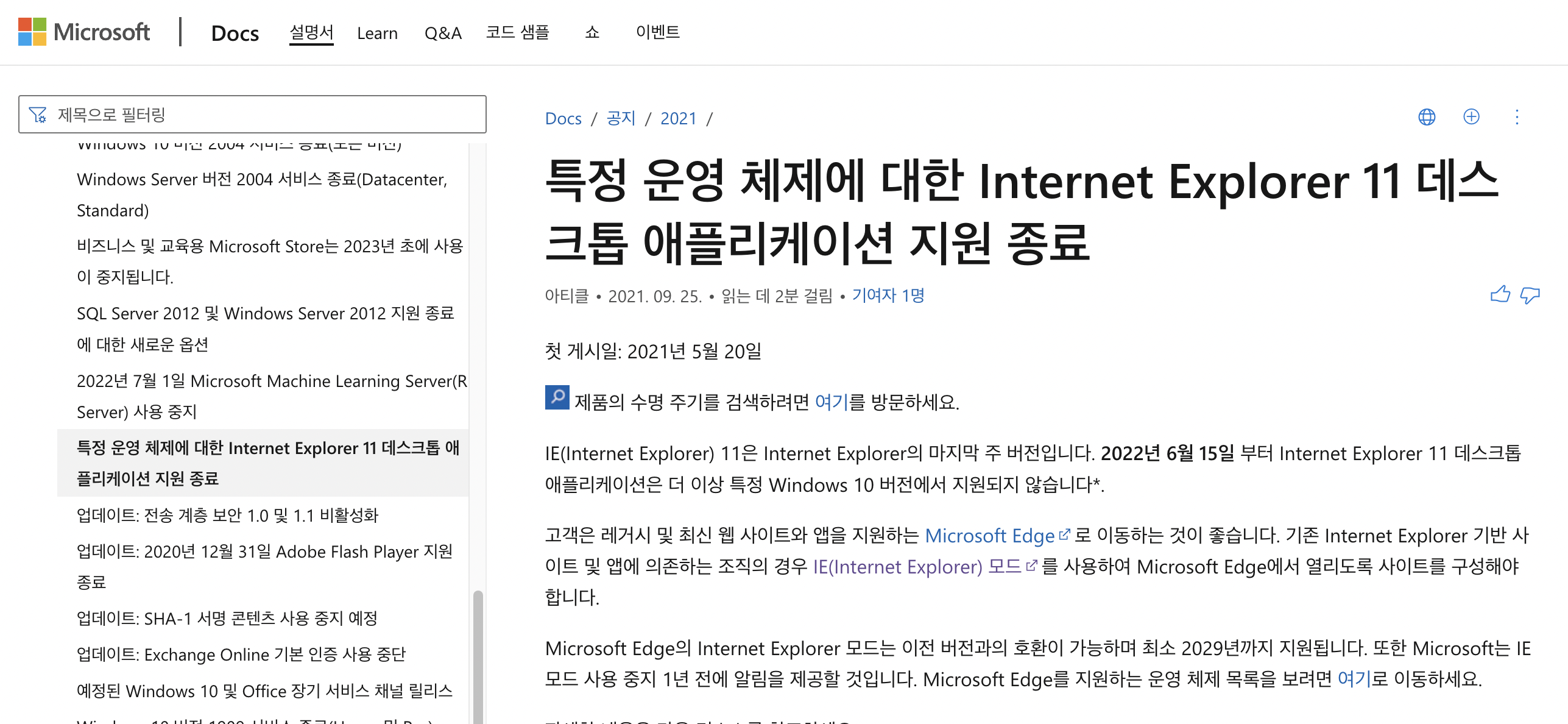
Task: Open the Learn tab
Action: (377, 33)
